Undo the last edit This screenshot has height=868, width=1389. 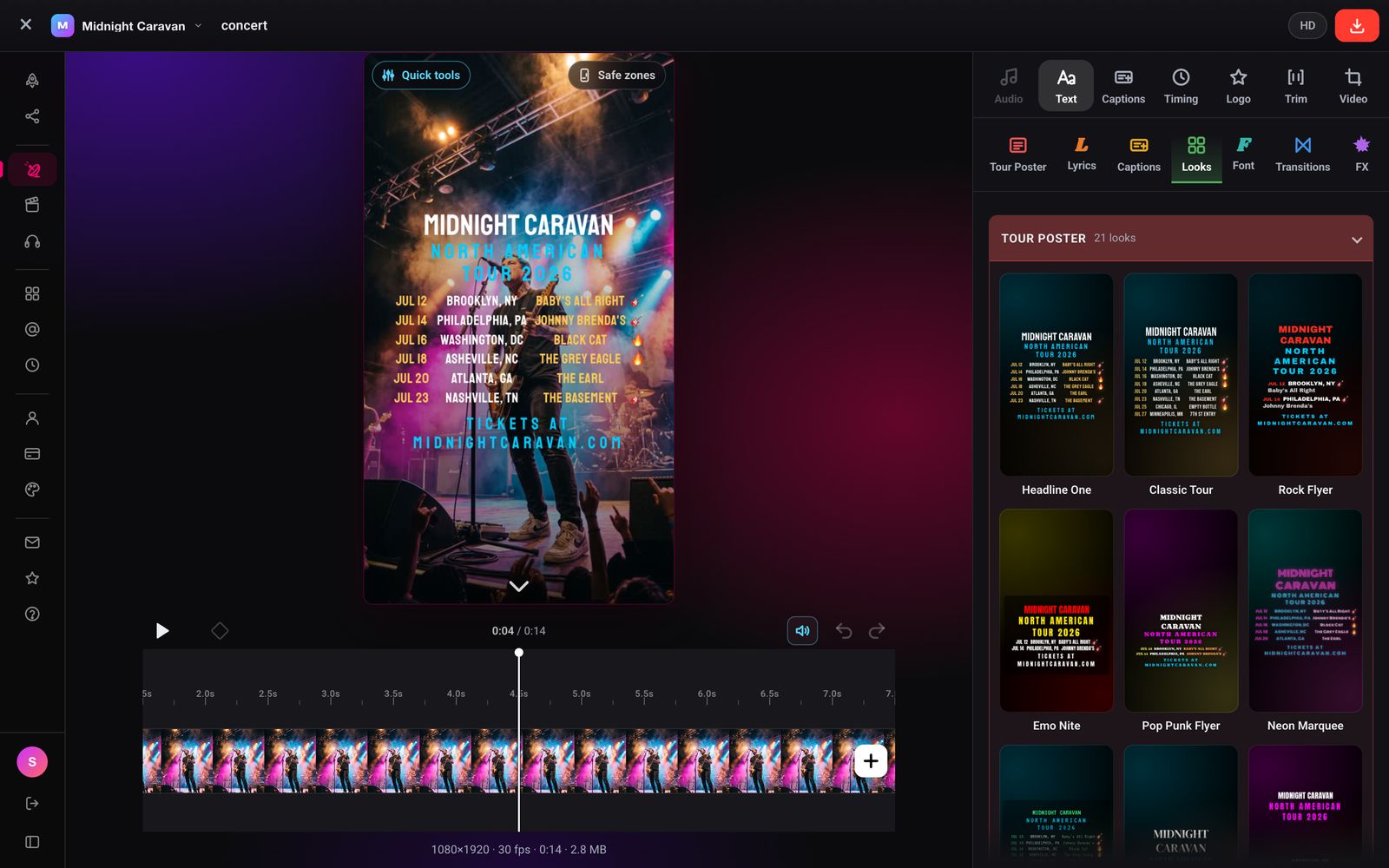[x=844, y=631]
